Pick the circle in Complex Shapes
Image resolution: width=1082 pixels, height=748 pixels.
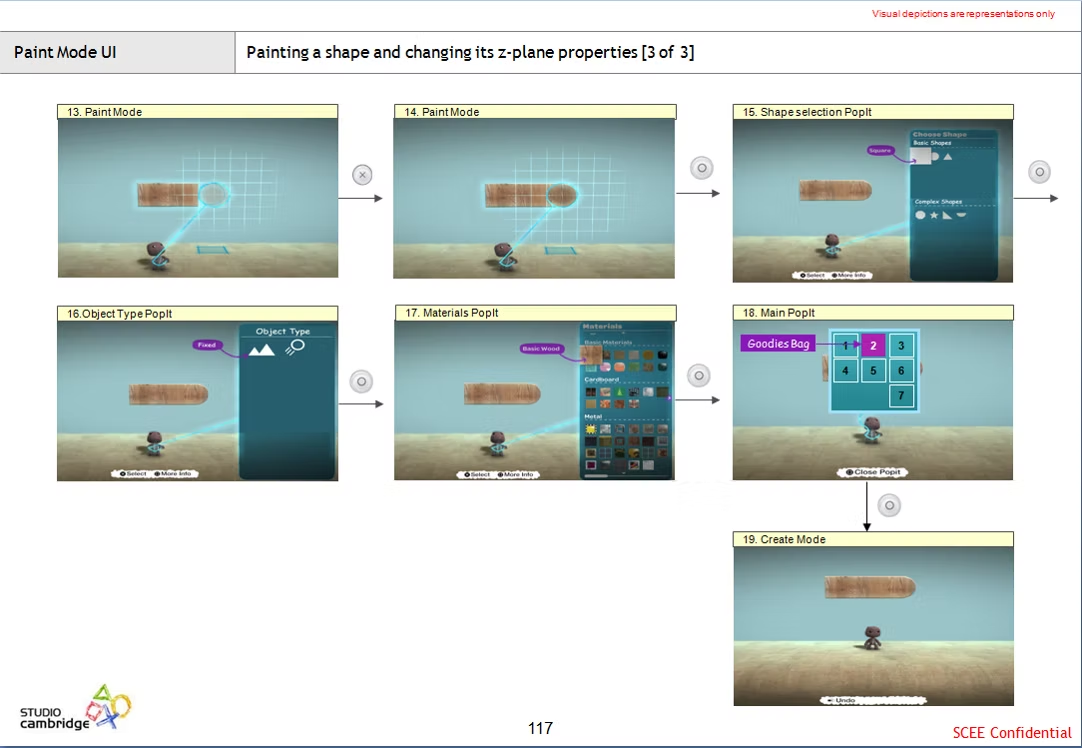[921, 215]
